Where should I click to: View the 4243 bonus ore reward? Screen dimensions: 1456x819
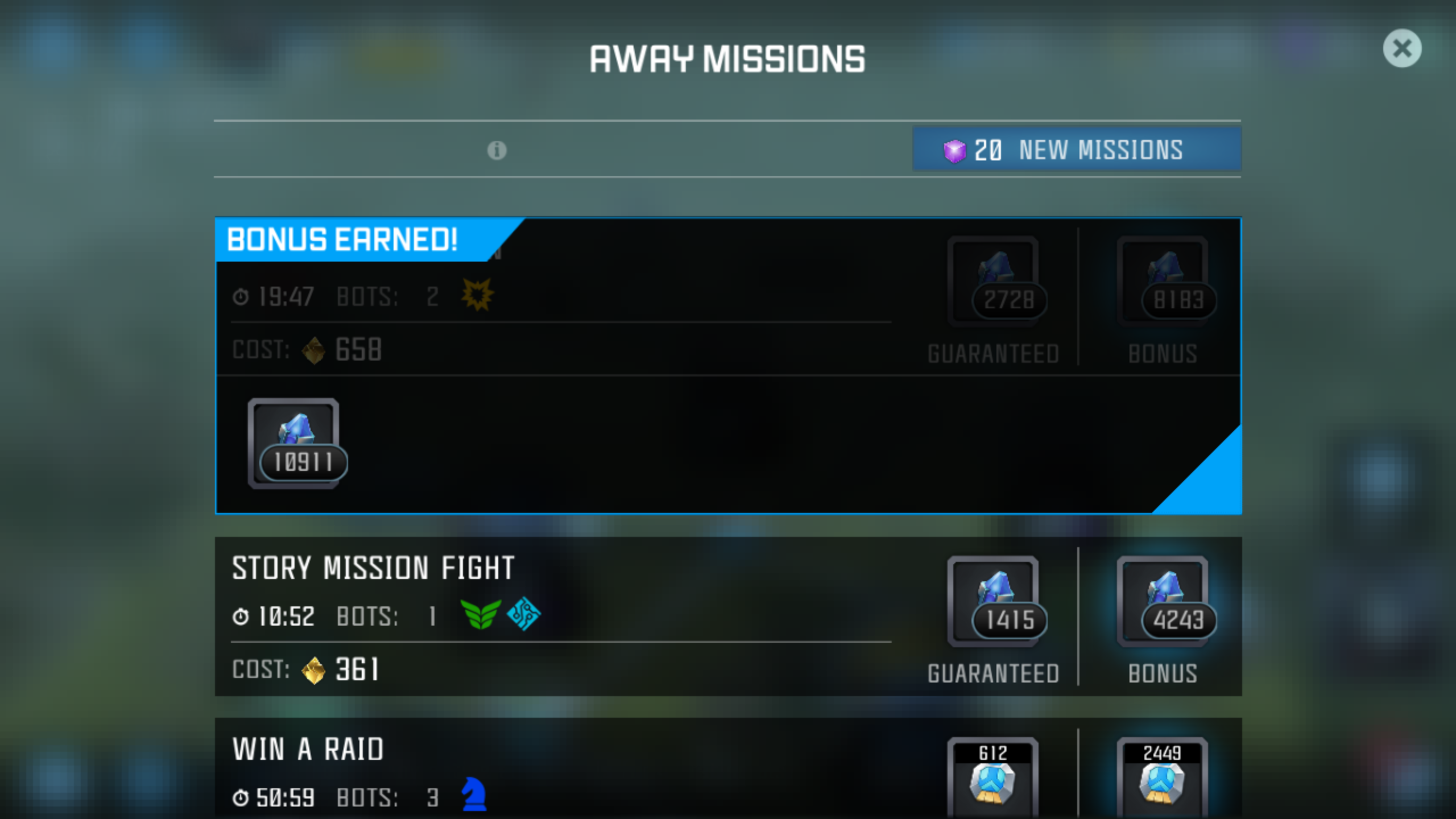pyautogui.click(x=1164, y=602)
